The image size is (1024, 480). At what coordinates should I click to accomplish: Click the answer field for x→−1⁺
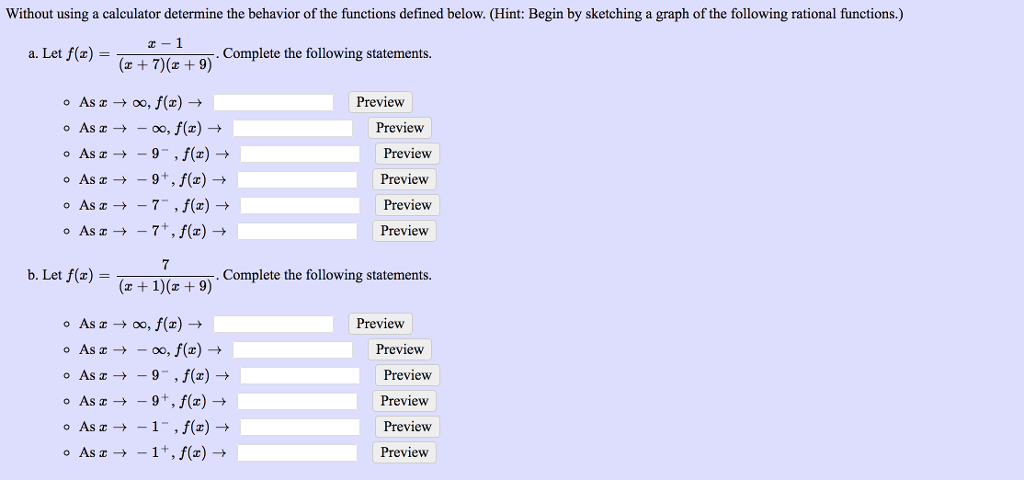pyautogui.click(x=297, y=453)
